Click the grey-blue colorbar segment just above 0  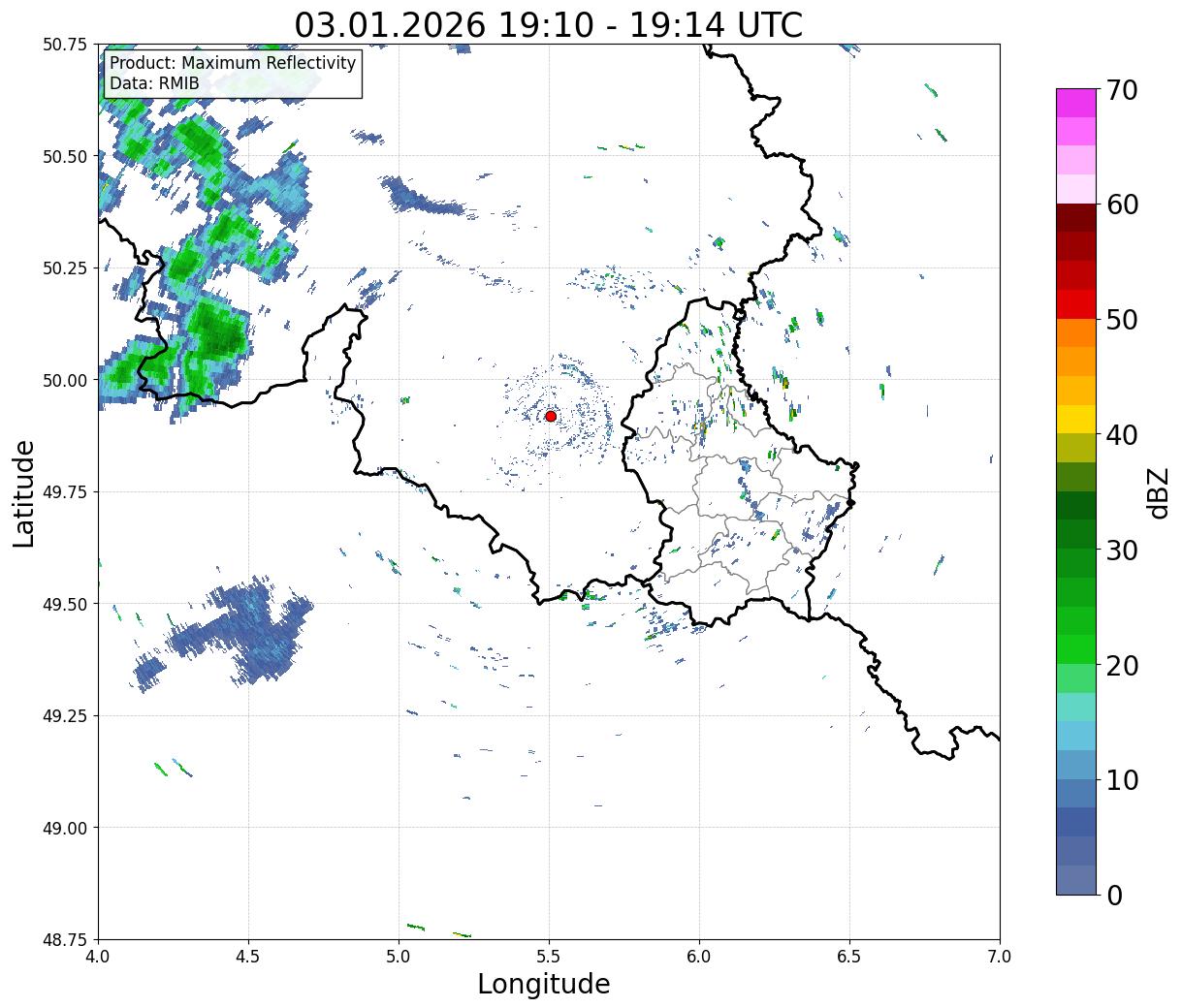point(1076,879)
